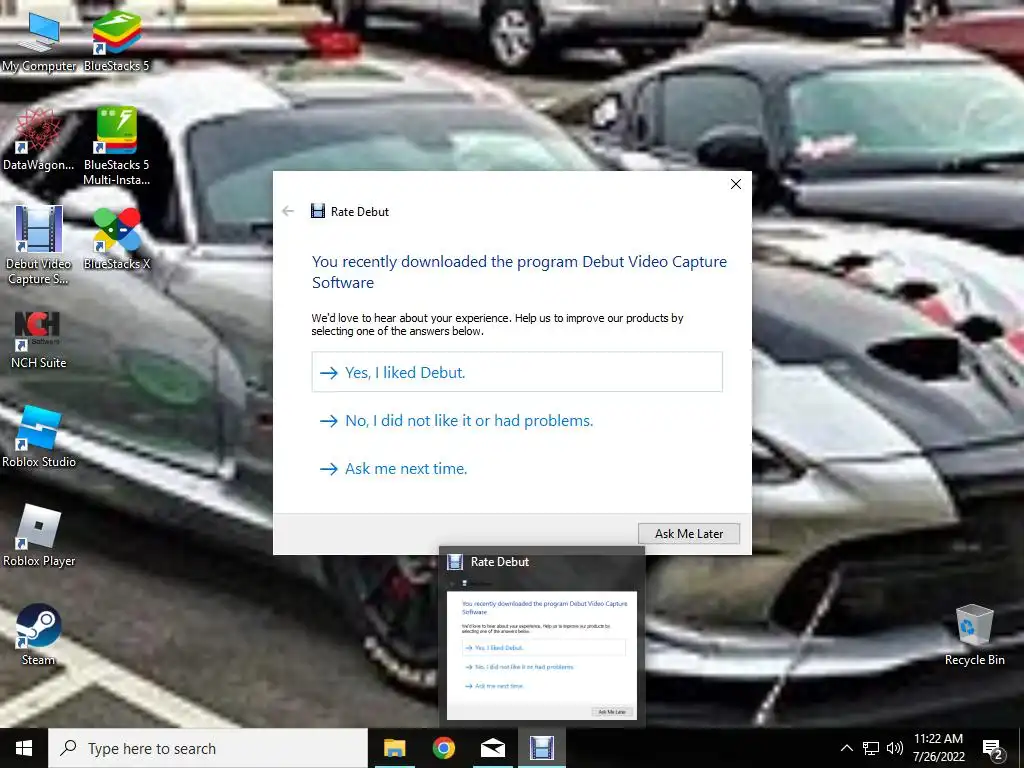Image resolution: width=1024 pixels, height=768 pixels.
Task: Select the NCH Suite desktop shortcut
Action: point(39,340)
